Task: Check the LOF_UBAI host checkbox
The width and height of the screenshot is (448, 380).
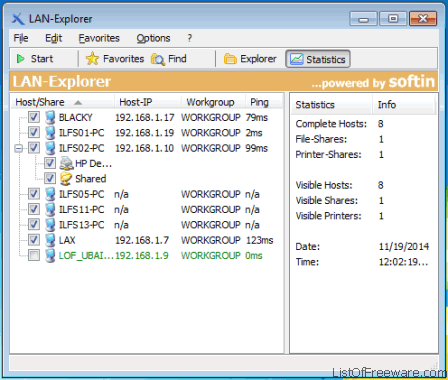Action: coord(34,255)
